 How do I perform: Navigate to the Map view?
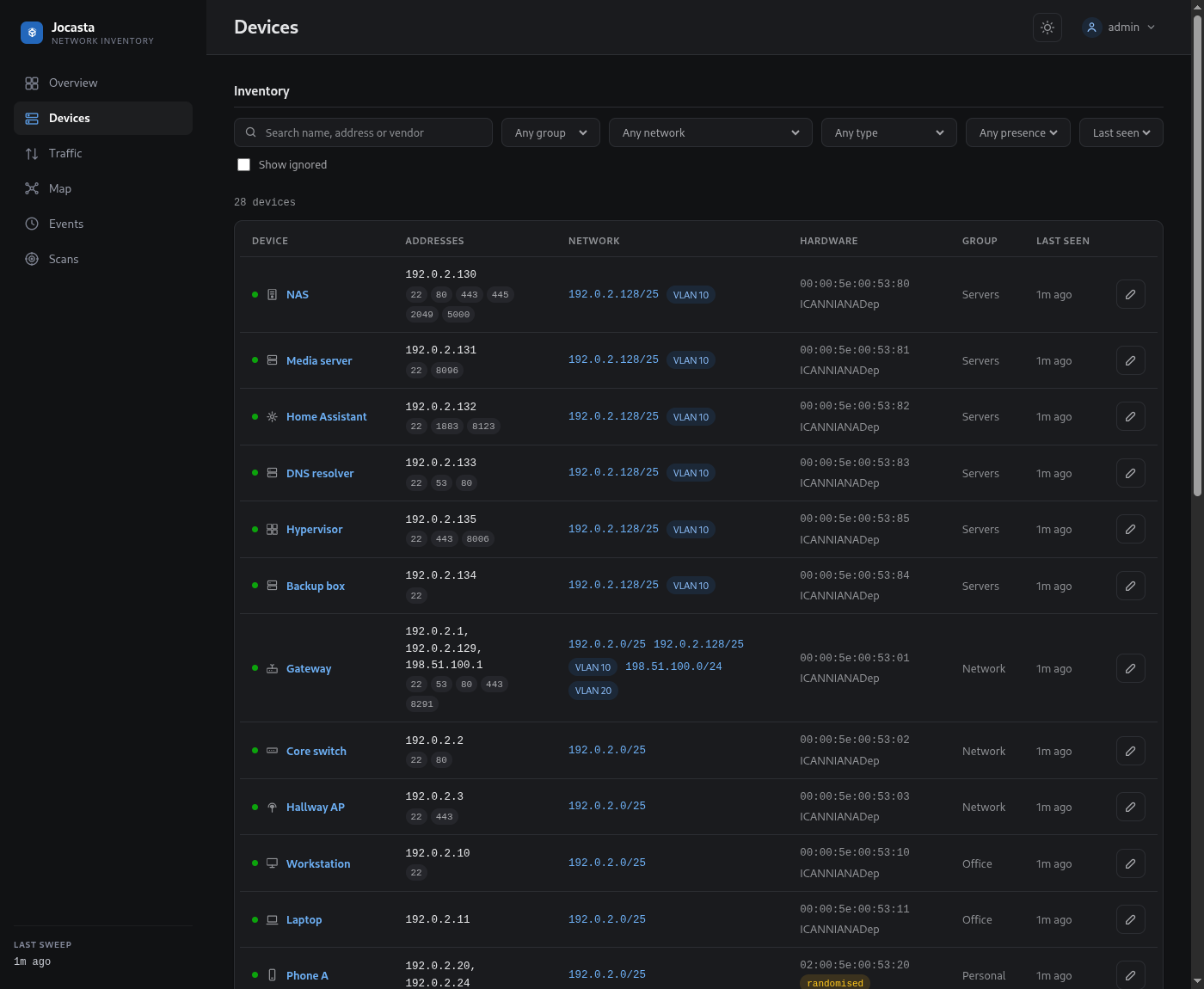tap(103, 188)
